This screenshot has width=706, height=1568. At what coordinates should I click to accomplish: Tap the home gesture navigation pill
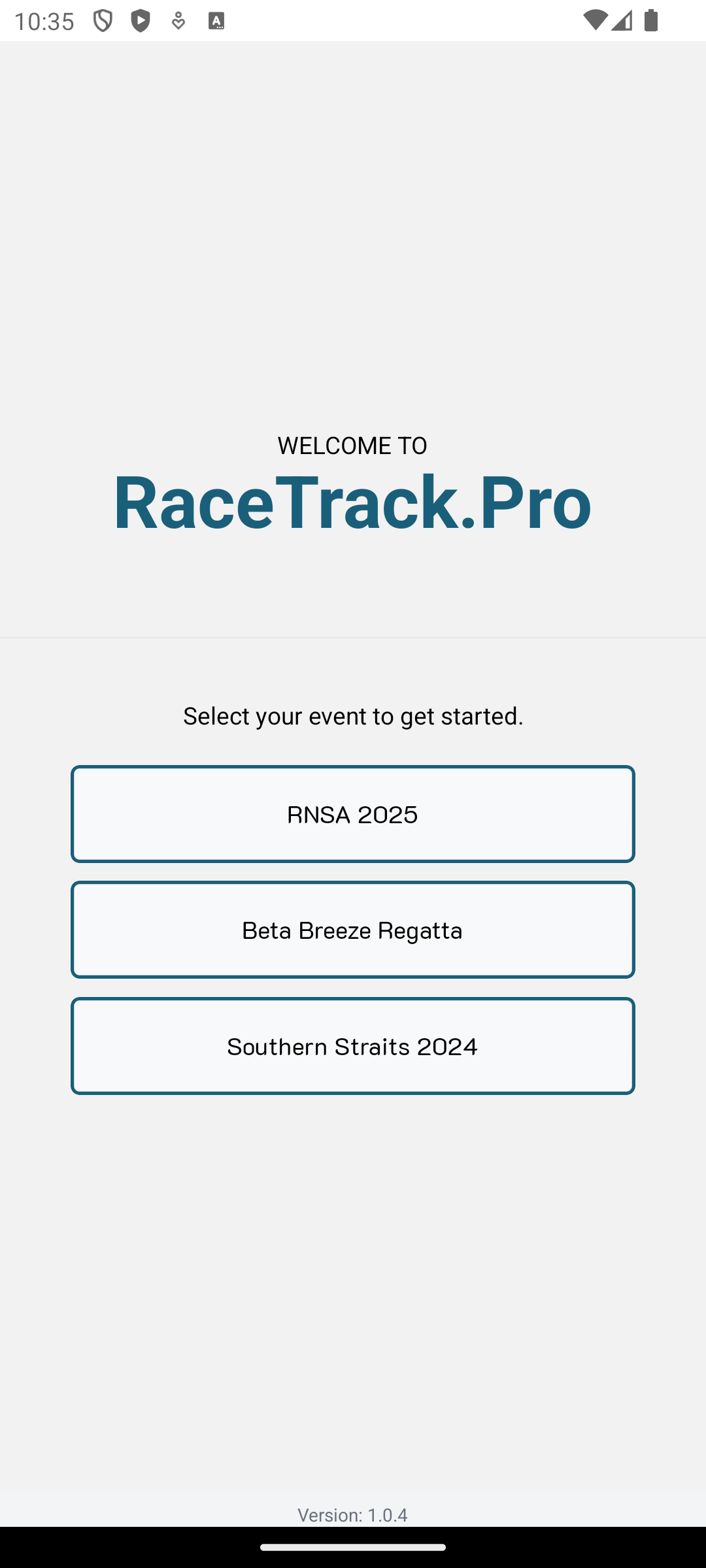pyautogui.click(x=353, y=1547)
